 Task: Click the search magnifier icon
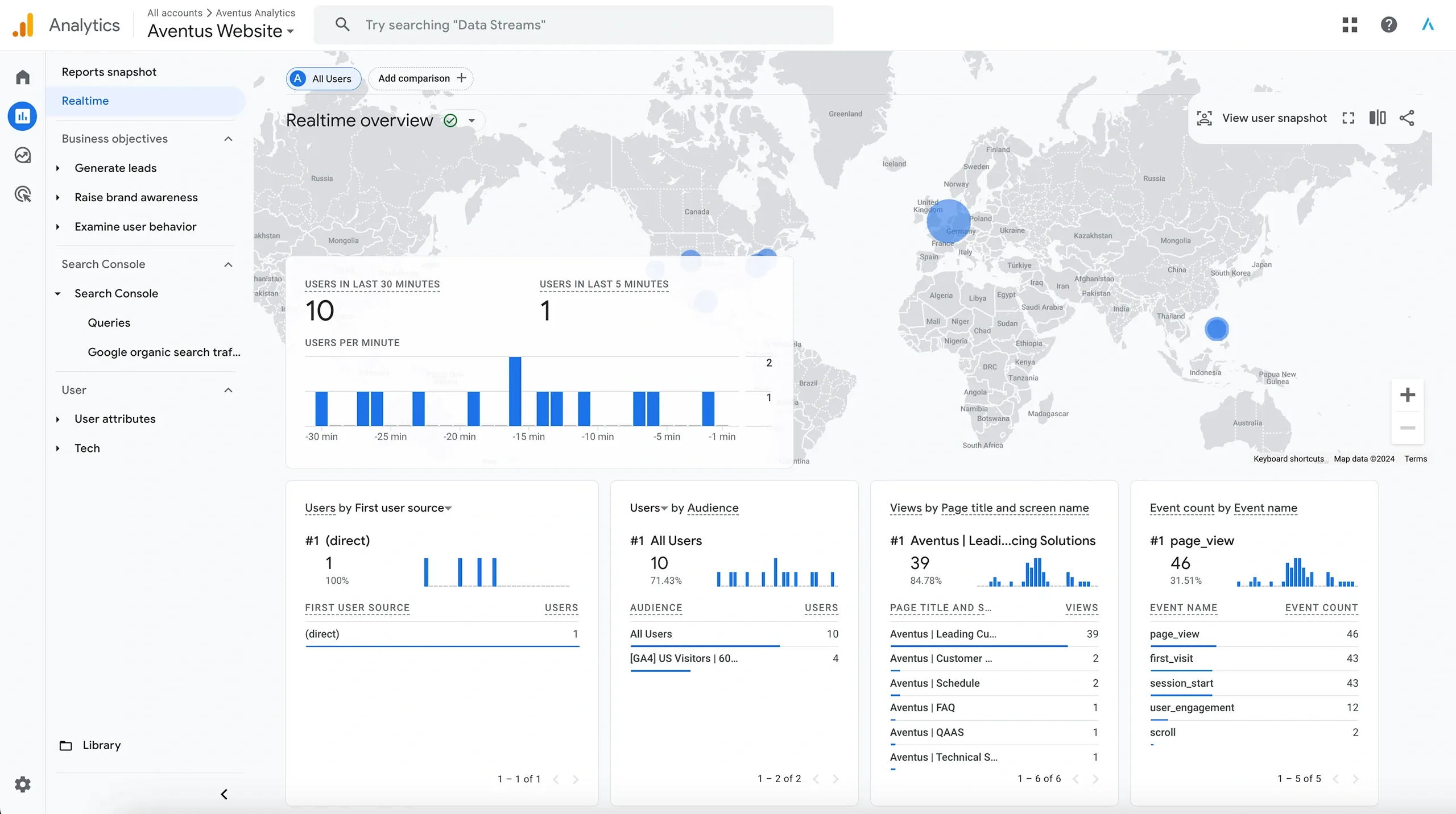342,24
